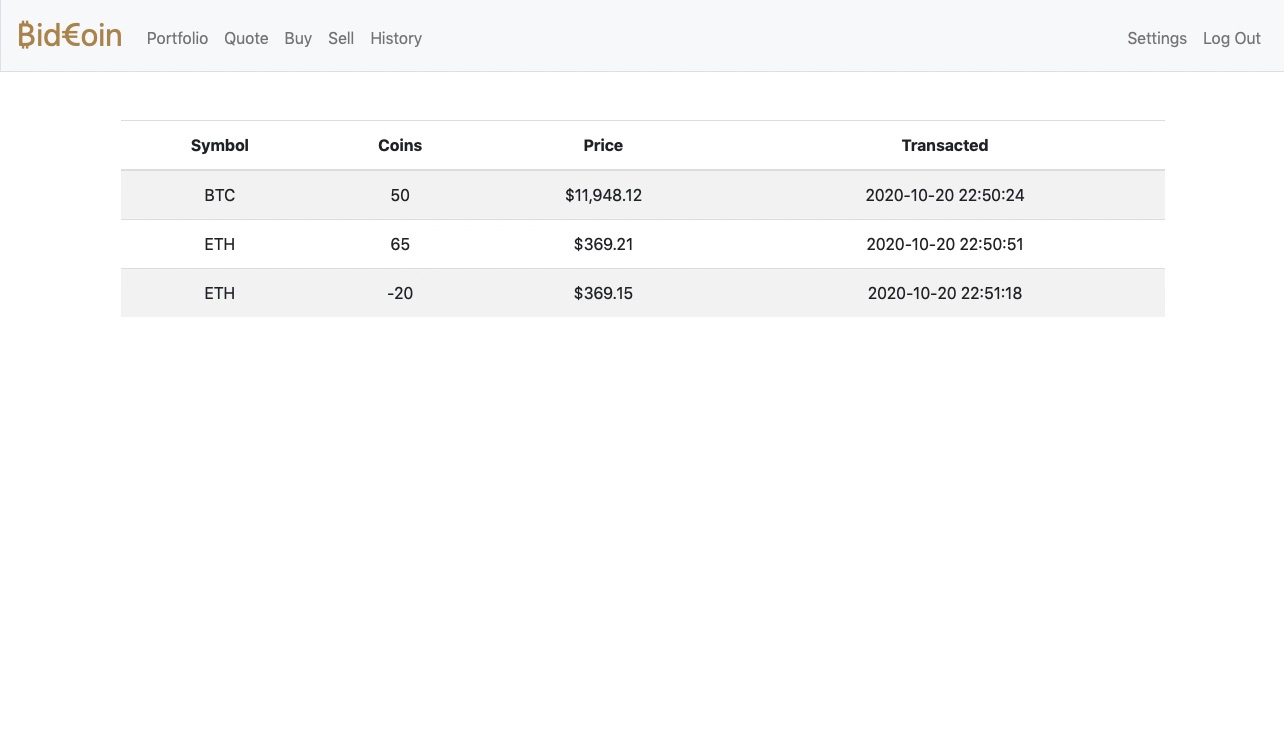Click the Coins column header

tap(400, 145)
